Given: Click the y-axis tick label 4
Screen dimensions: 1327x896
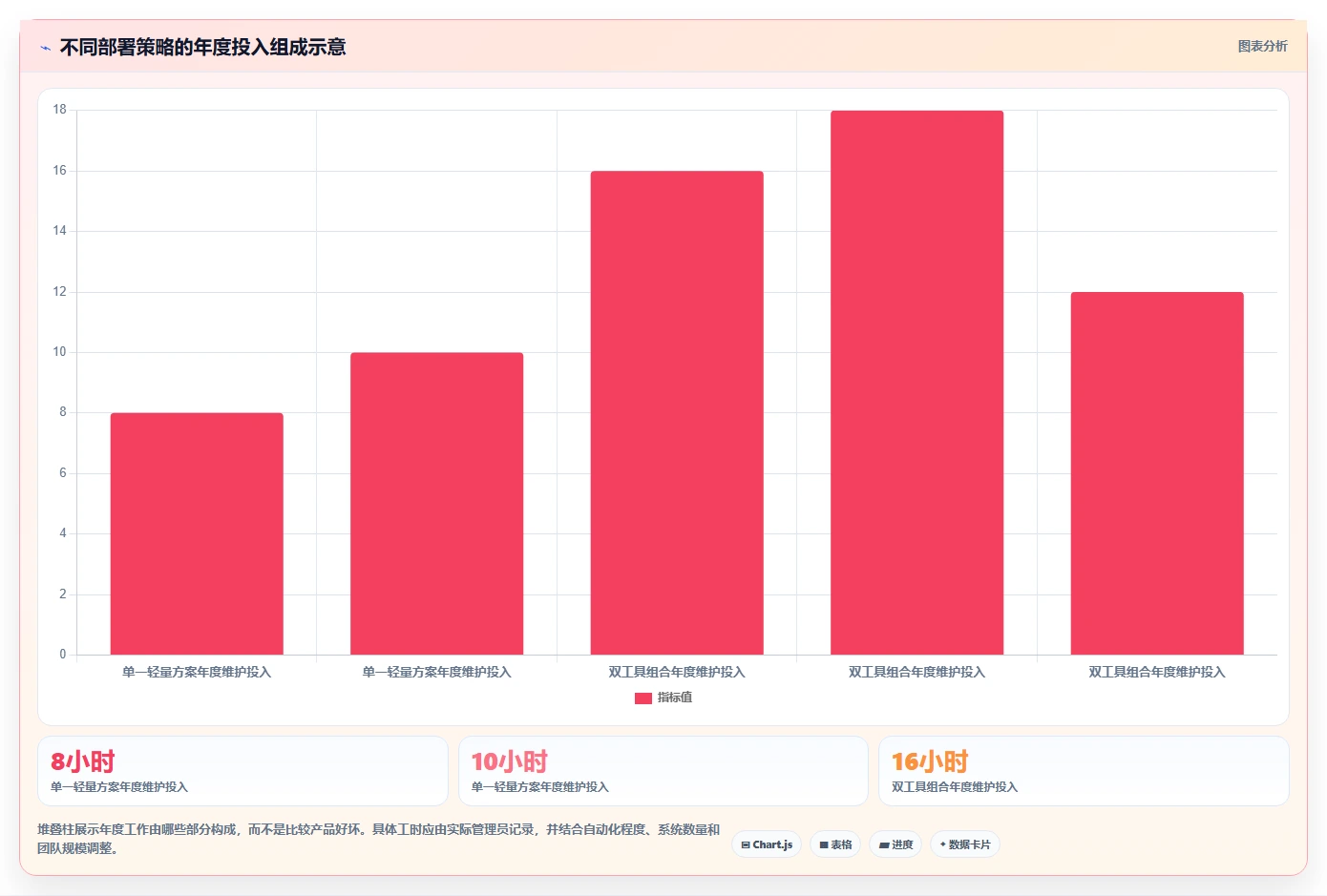Looking at the screenshot, I should 63,533.
